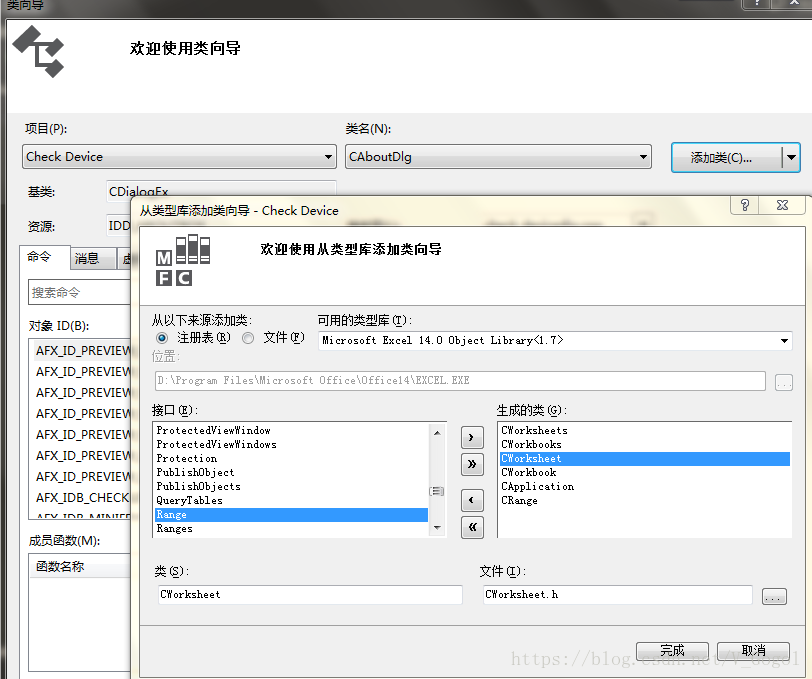Click the up arrow of interface list scrollbar
Image resolution: width=812 pixels, height=679 pixels.
tap(437, 432)
